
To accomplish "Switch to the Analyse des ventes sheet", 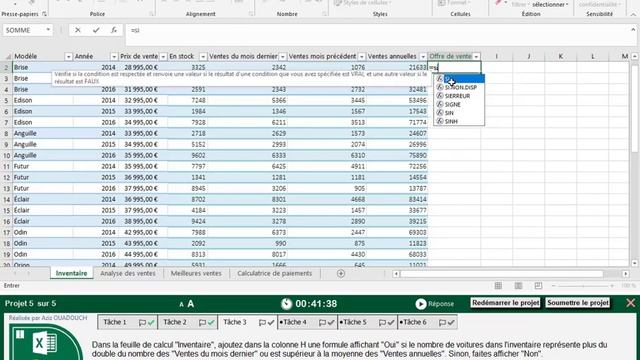I will (128, 273).
